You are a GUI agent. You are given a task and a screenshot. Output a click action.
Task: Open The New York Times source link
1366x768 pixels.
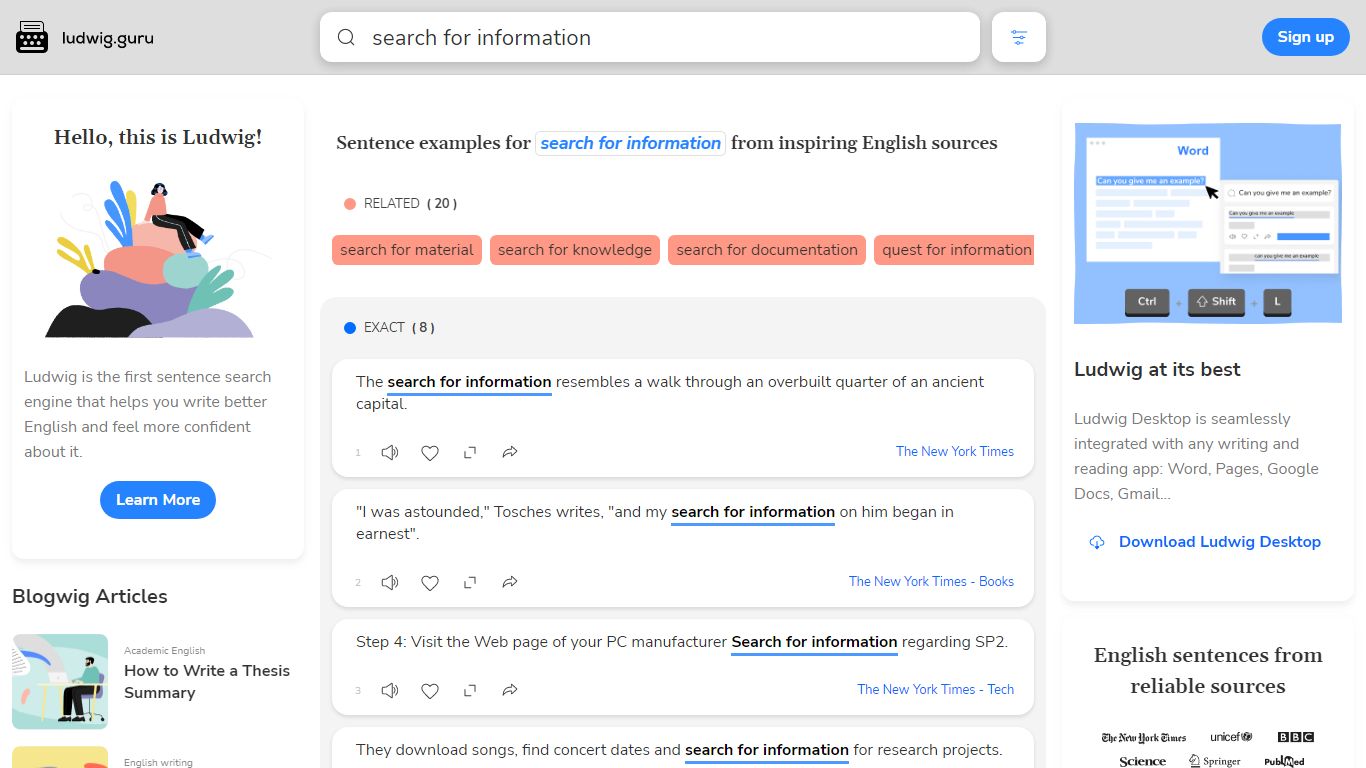955,452
